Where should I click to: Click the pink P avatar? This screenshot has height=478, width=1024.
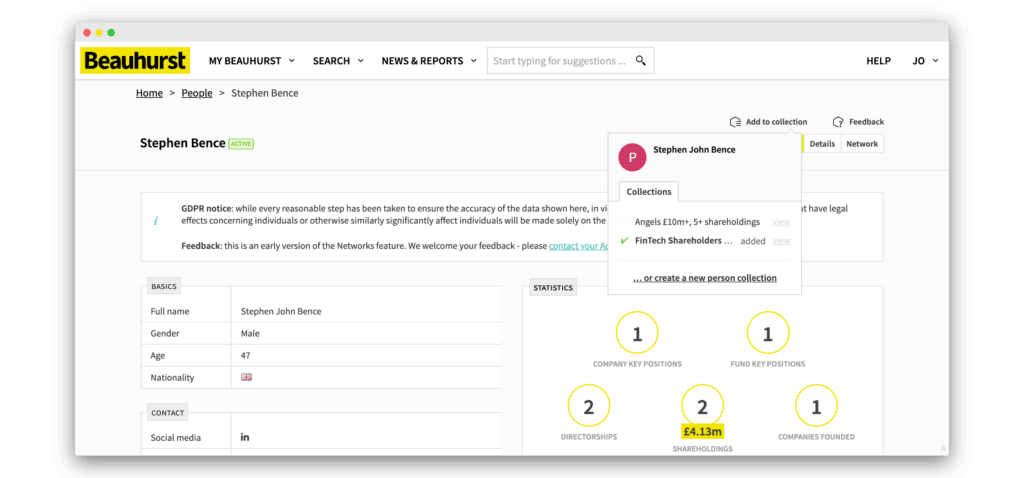(632, 157)
